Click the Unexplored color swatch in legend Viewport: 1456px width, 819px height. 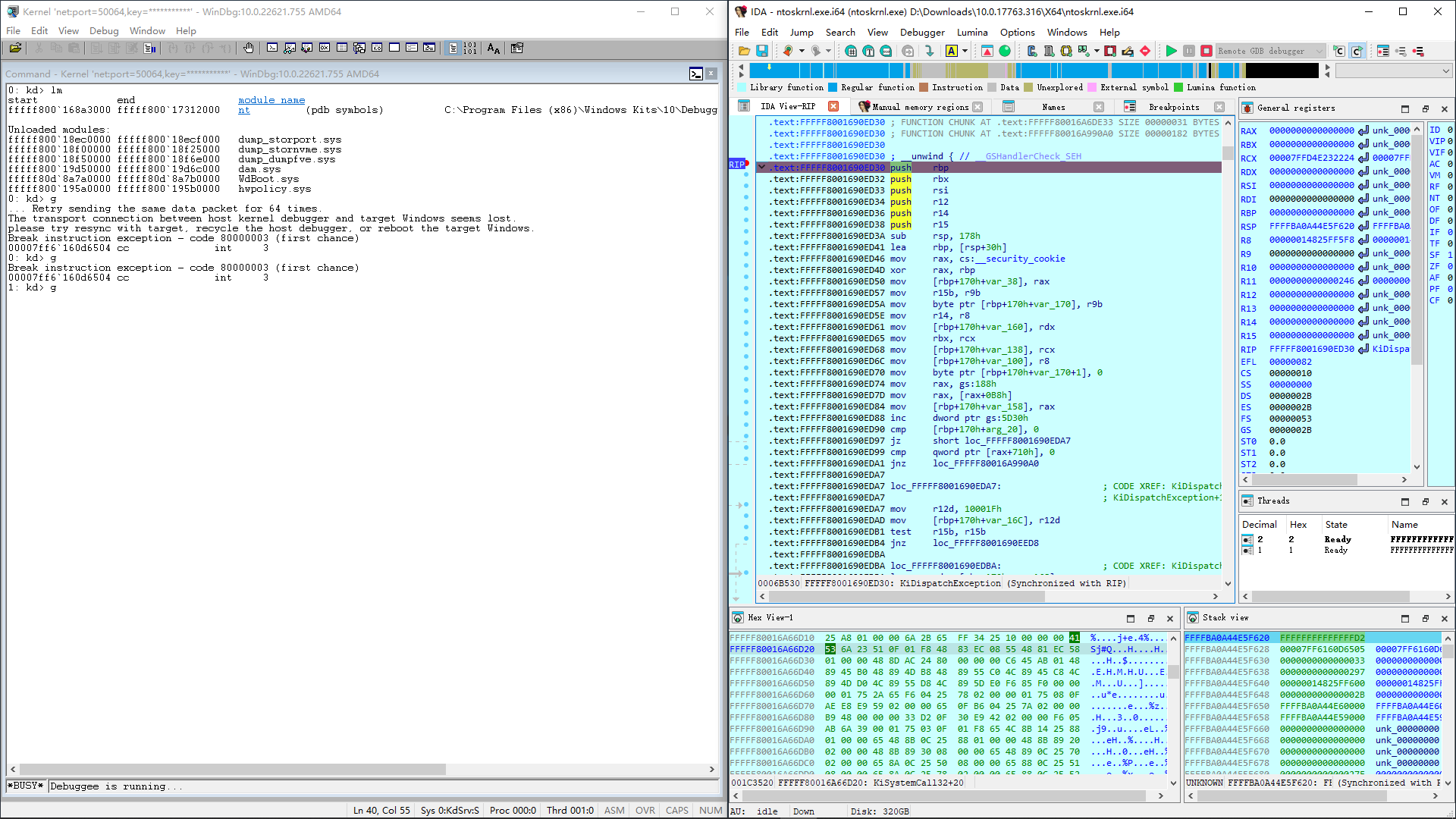1028,87
